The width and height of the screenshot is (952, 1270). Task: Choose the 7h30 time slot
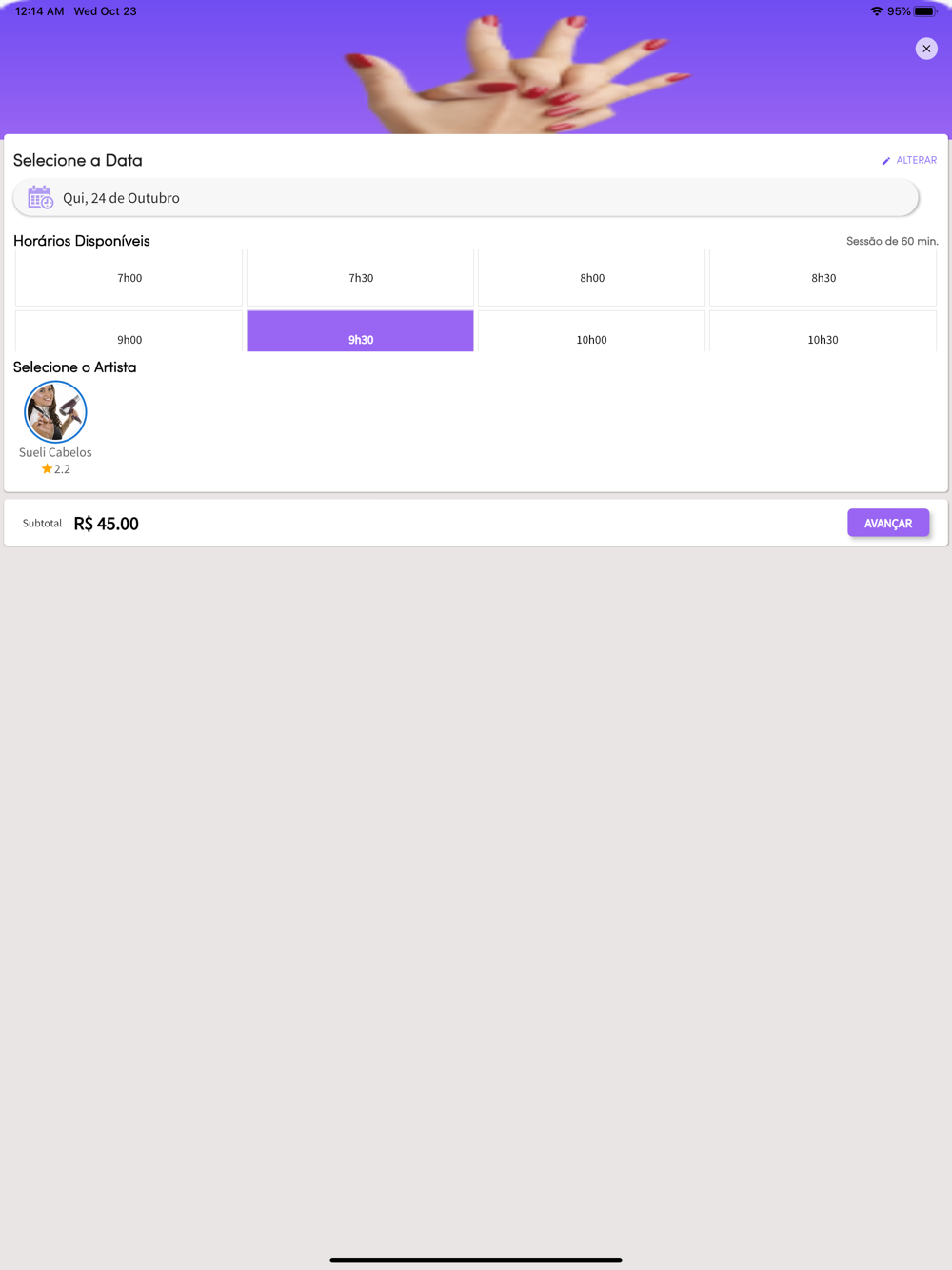(361, 278)
